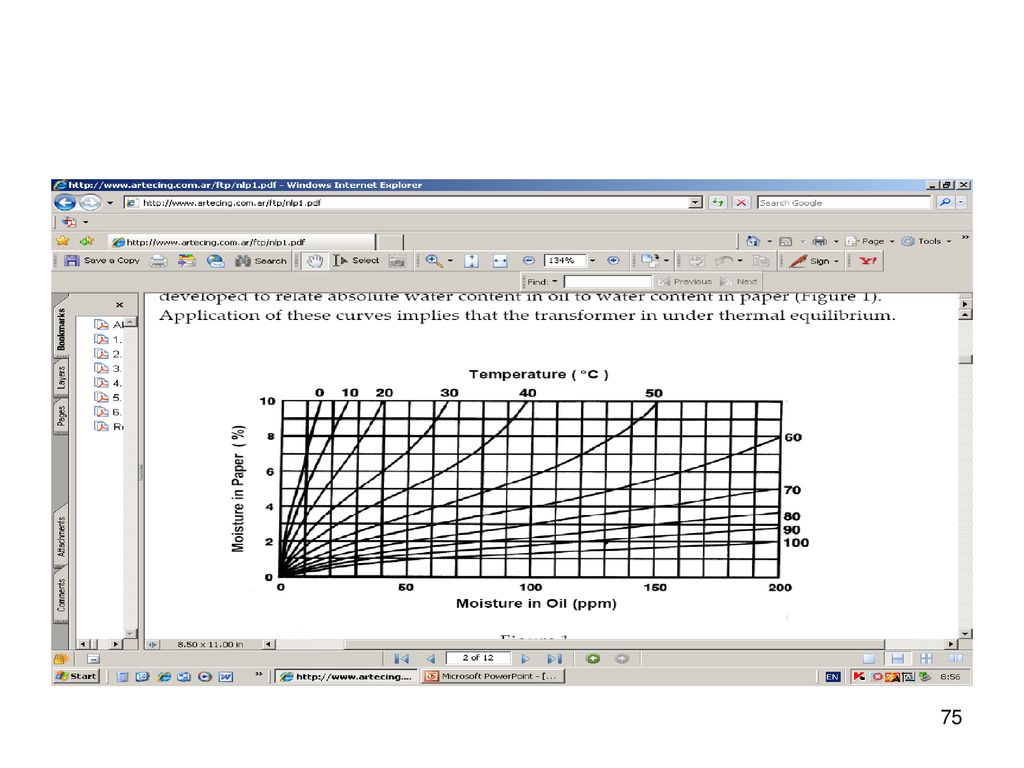Click the document vertical scrollbar thumb
This screenshot has height=768, width=1024.
coord(966,359)
